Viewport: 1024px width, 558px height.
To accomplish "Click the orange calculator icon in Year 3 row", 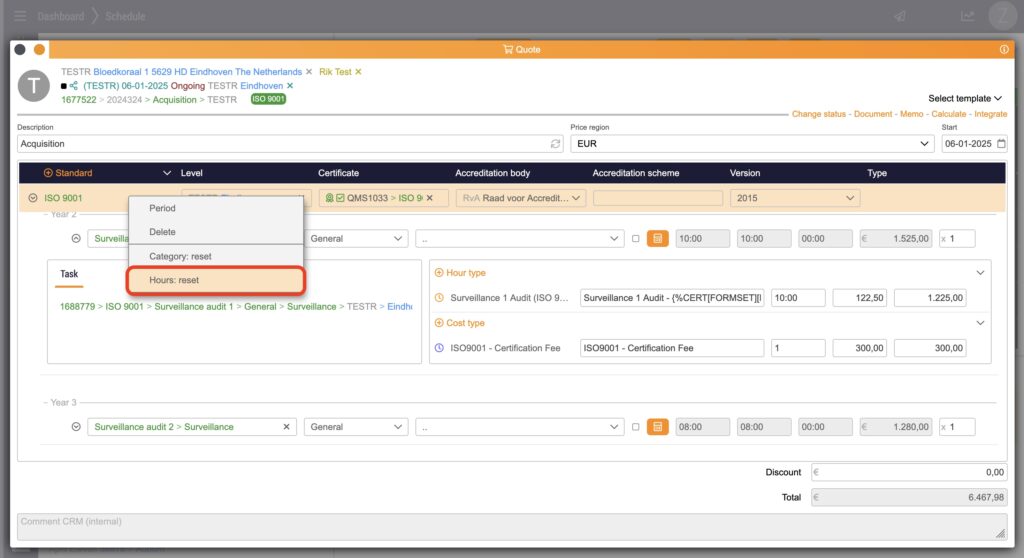I will coord(657,427).
